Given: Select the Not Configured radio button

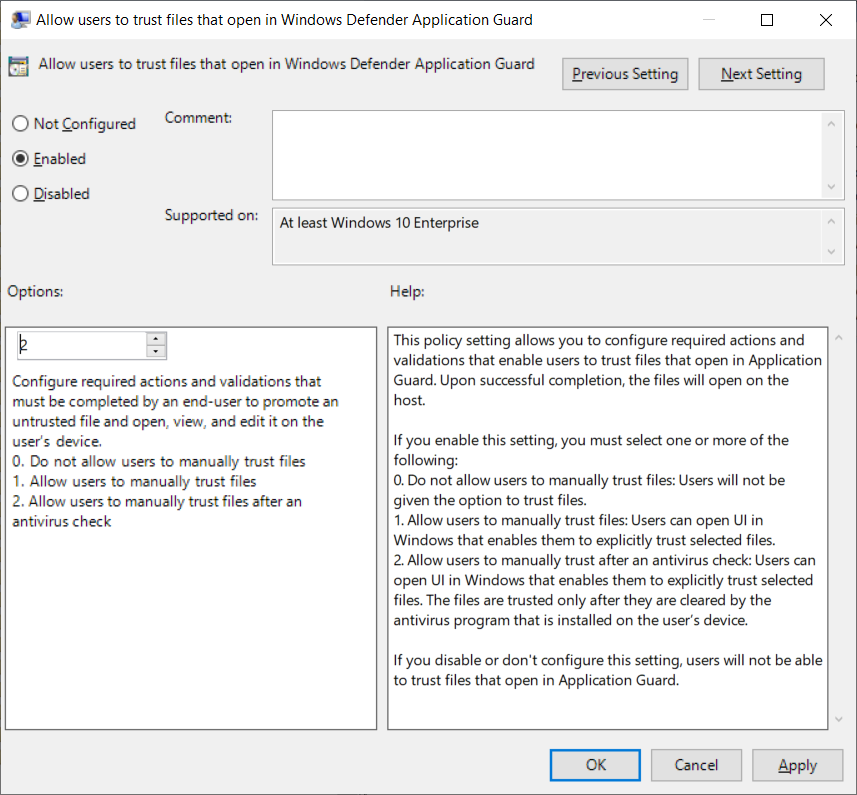Looking at the screenshot, I should [20, 124].
